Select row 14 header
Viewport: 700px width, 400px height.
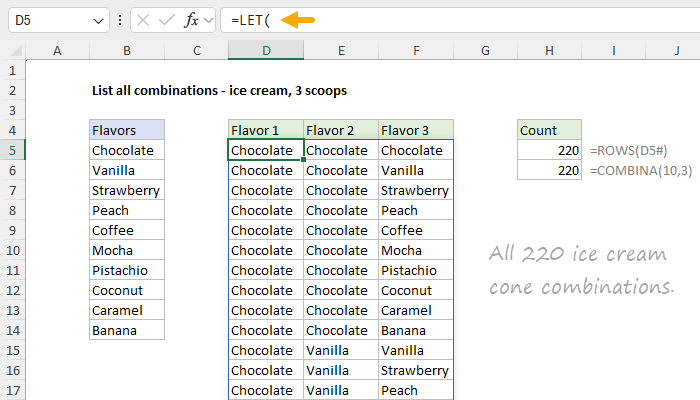(x=12, y=330)
